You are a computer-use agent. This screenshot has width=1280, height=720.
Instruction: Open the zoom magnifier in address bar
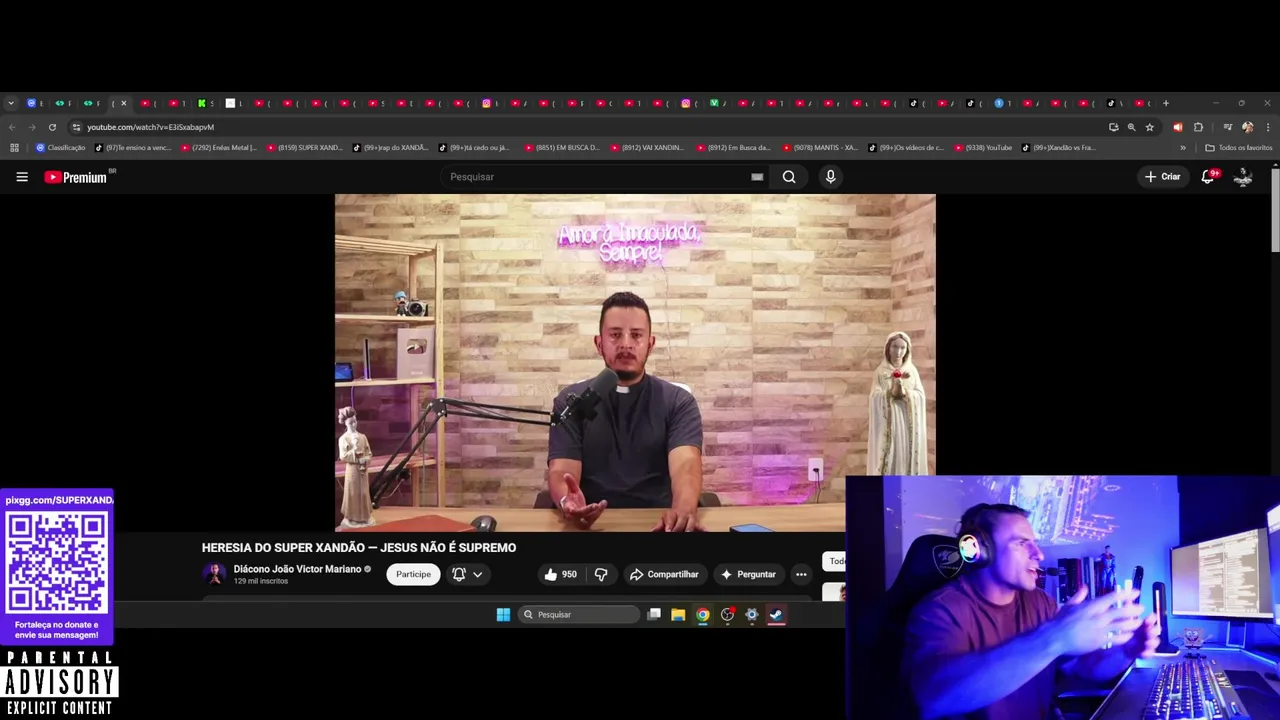click(x=1132, y=127)
